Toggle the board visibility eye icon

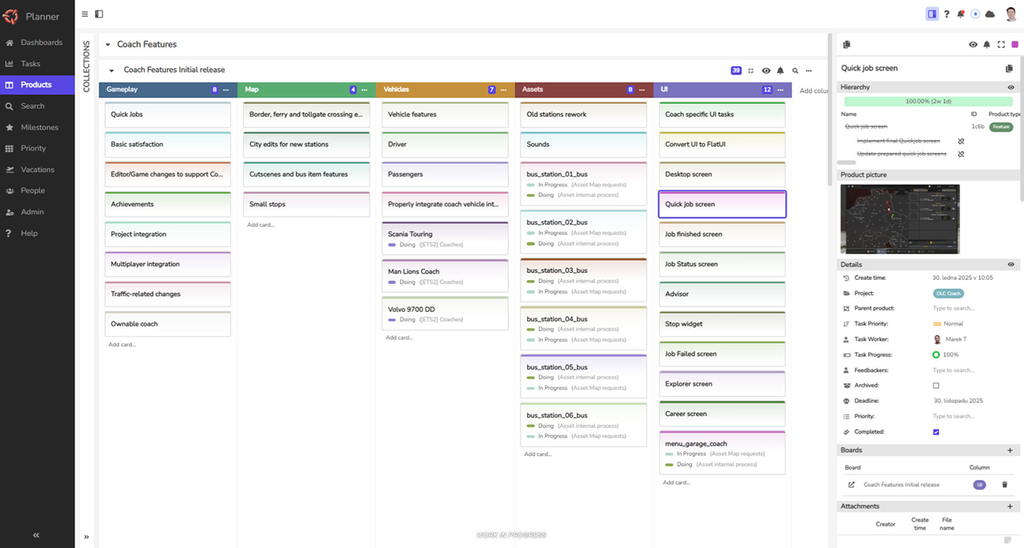pyautogui.click(x=766, y=71)
